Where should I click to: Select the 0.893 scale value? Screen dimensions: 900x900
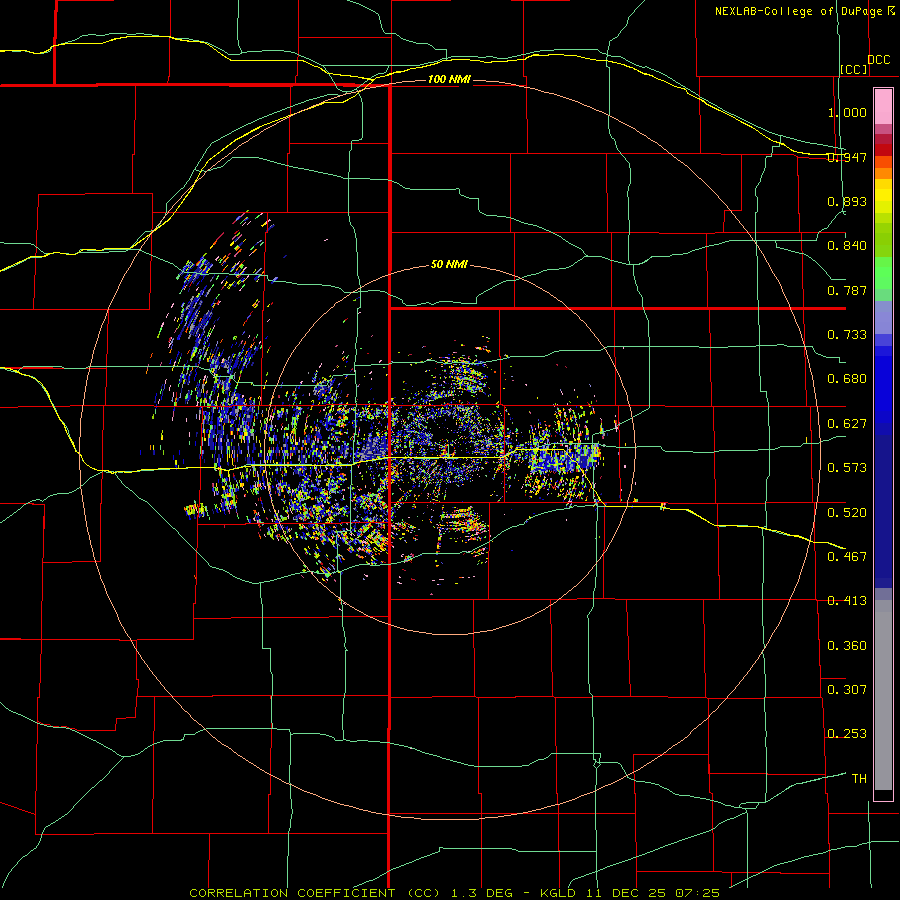coord(847,201)
